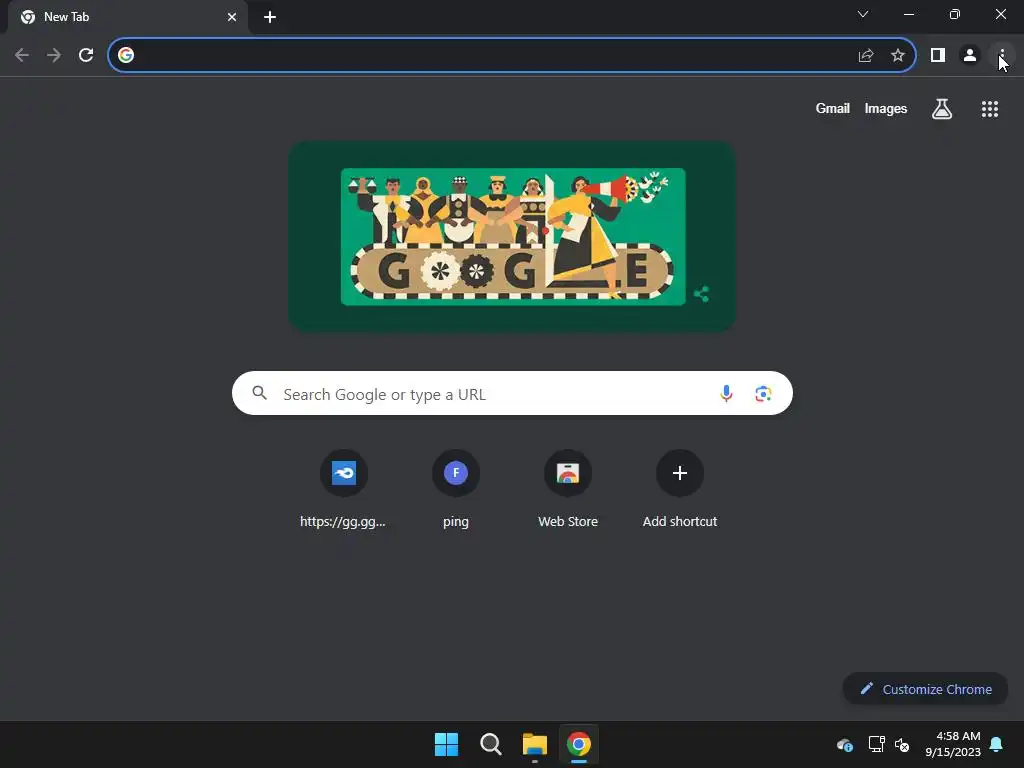Click the magnifier icon in the search box
The width and height of the screenshot is (1024, 768).
260,392
